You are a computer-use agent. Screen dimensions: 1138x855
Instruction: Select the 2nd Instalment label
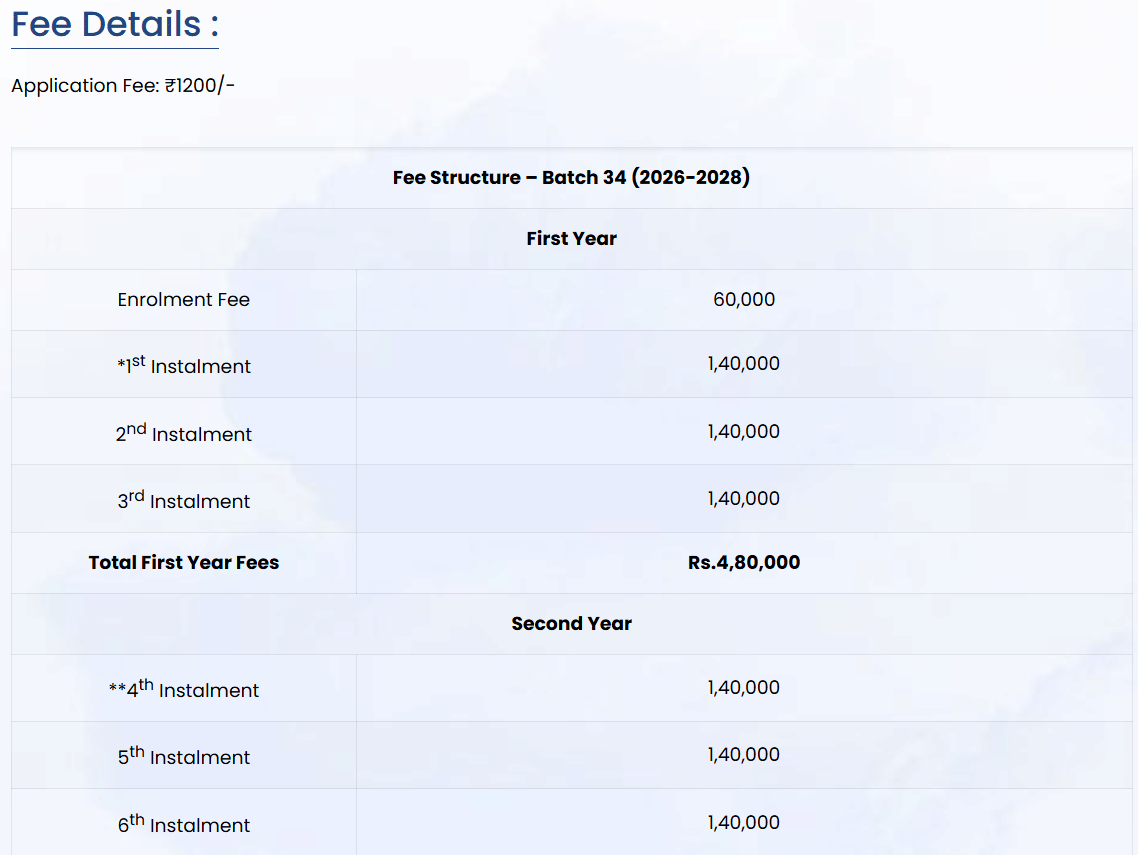183,433
